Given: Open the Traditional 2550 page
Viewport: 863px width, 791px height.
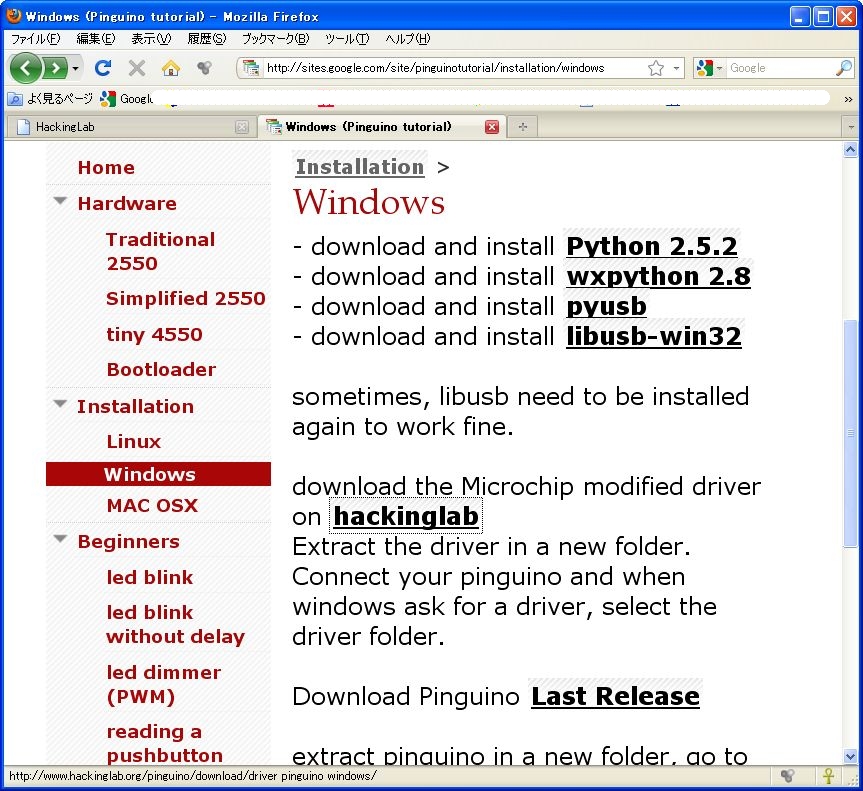Looking at the screenshot, I should [x=161, y=252].
